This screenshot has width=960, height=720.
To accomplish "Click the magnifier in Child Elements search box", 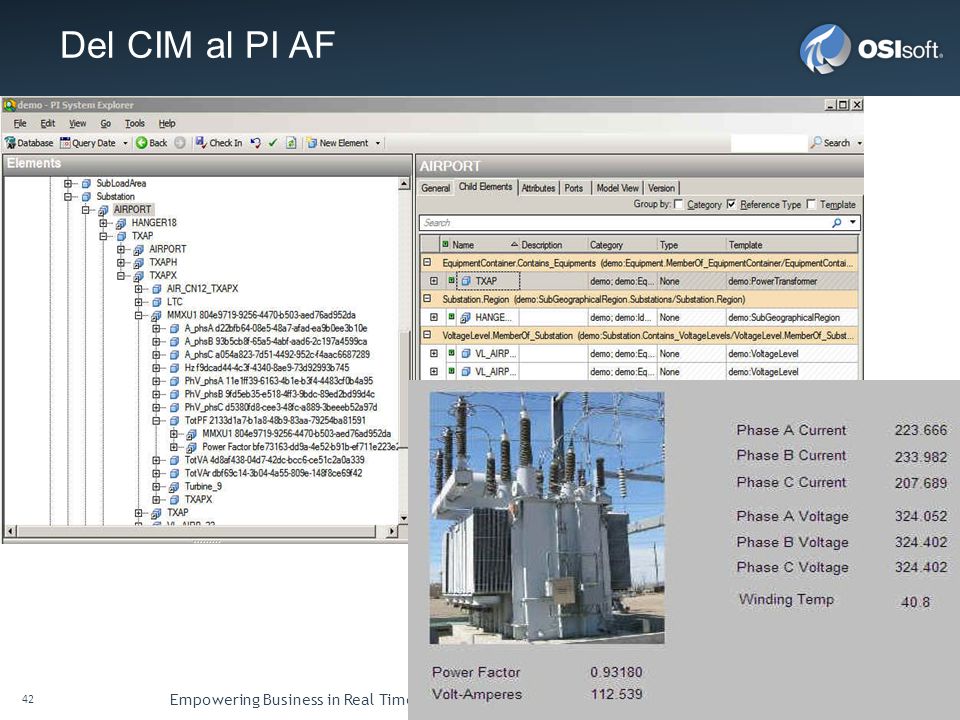I will click(836, 223).
